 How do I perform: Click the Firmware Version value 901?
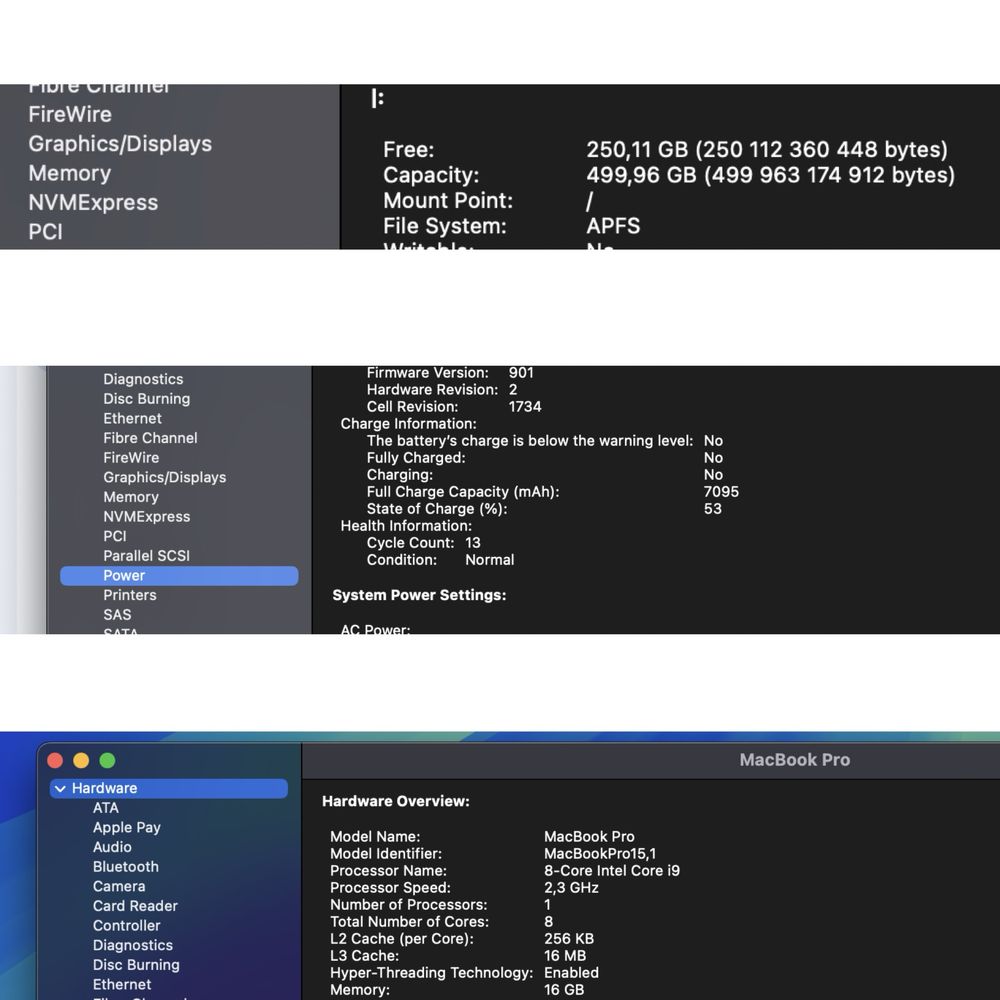click(x=521, y=372)
